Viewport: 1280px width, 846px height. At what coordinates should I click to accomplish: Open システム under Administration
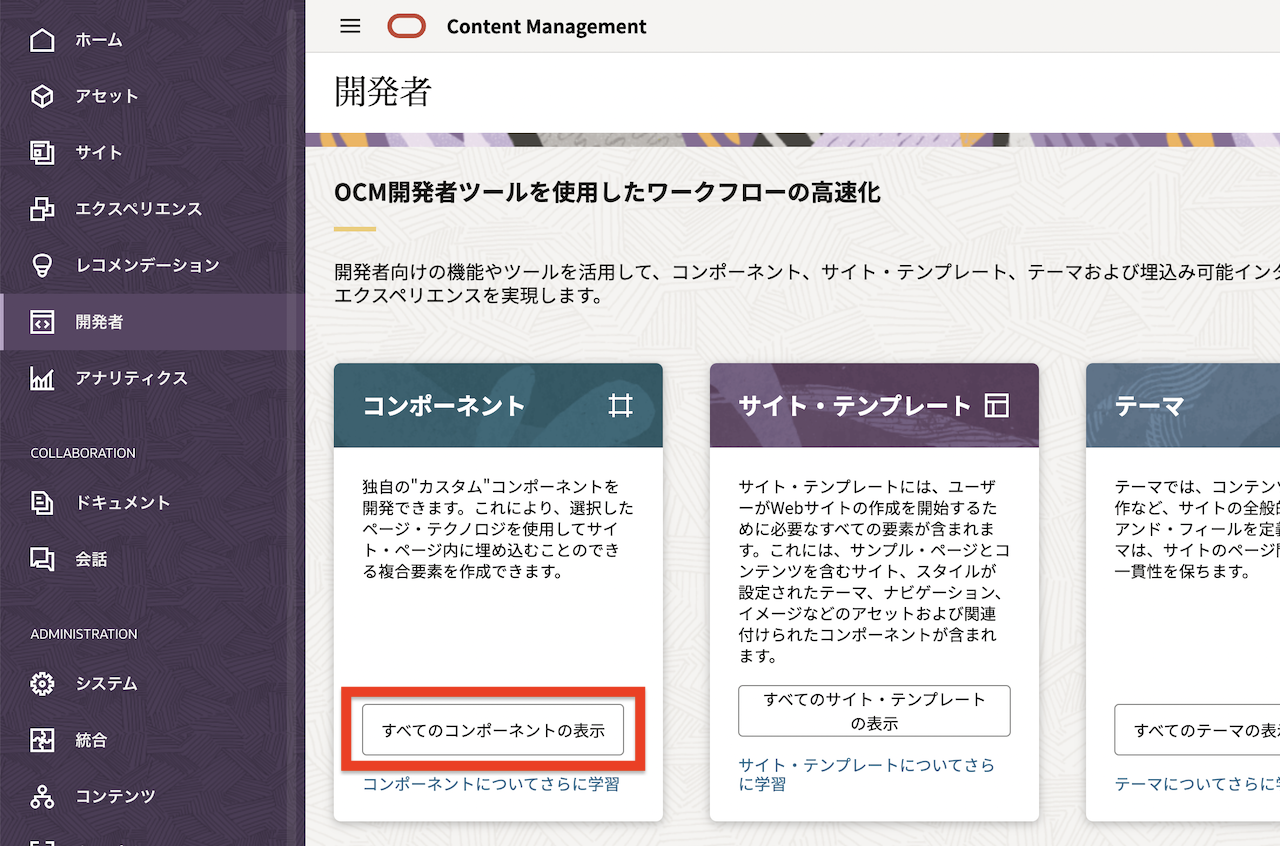coord(152,684)
